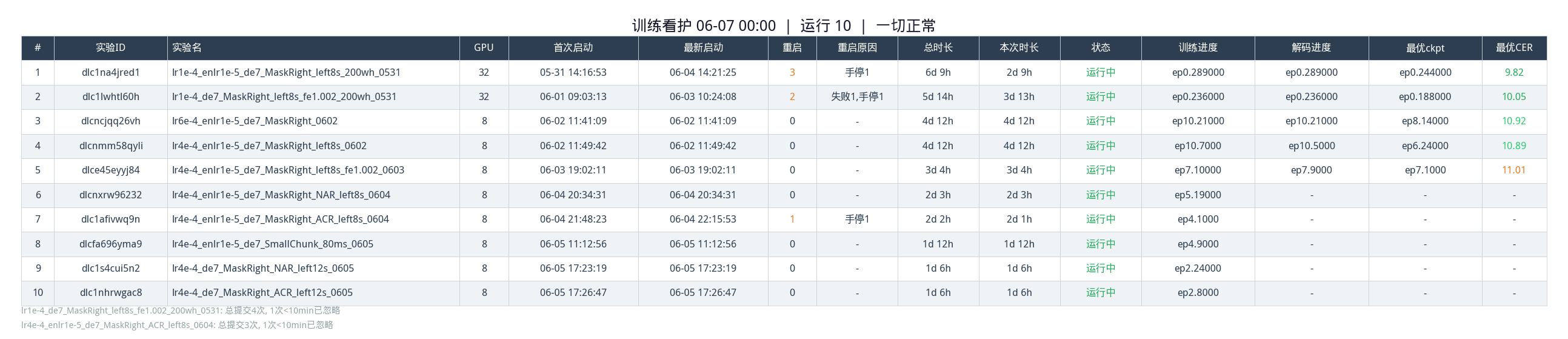Click the GPU column header

click(484, 47)
